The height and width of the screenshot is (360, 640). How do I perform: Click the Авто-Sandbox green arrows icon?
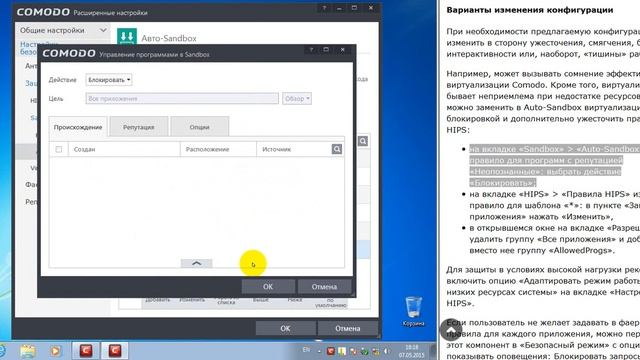tap(127, 37)
